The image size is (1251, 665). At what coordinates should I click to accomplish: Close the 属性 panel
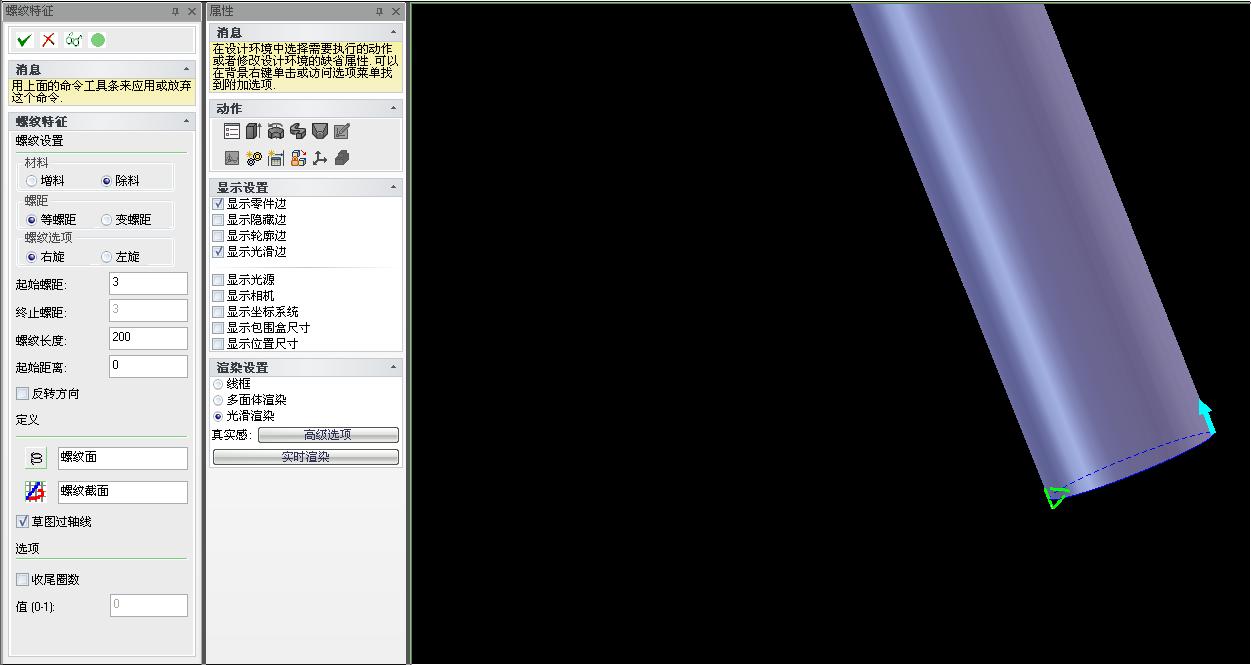click(396, 11)
